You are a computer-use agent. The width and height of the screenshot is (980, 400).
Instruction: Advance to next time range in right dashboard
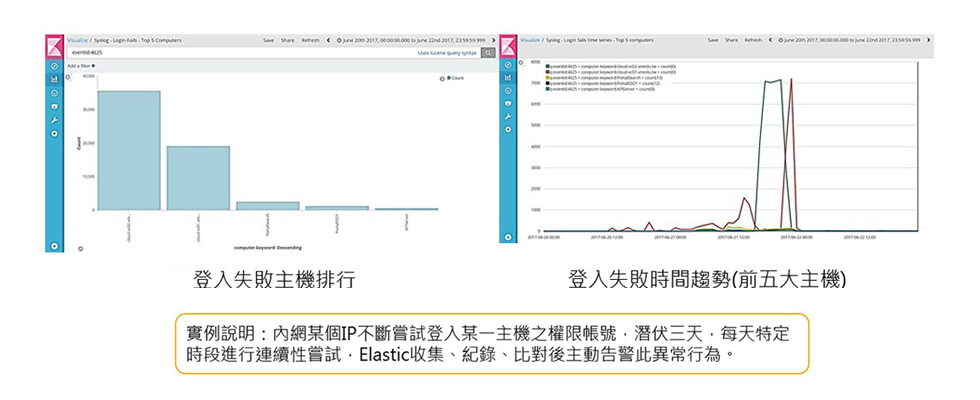click(929, 40)
